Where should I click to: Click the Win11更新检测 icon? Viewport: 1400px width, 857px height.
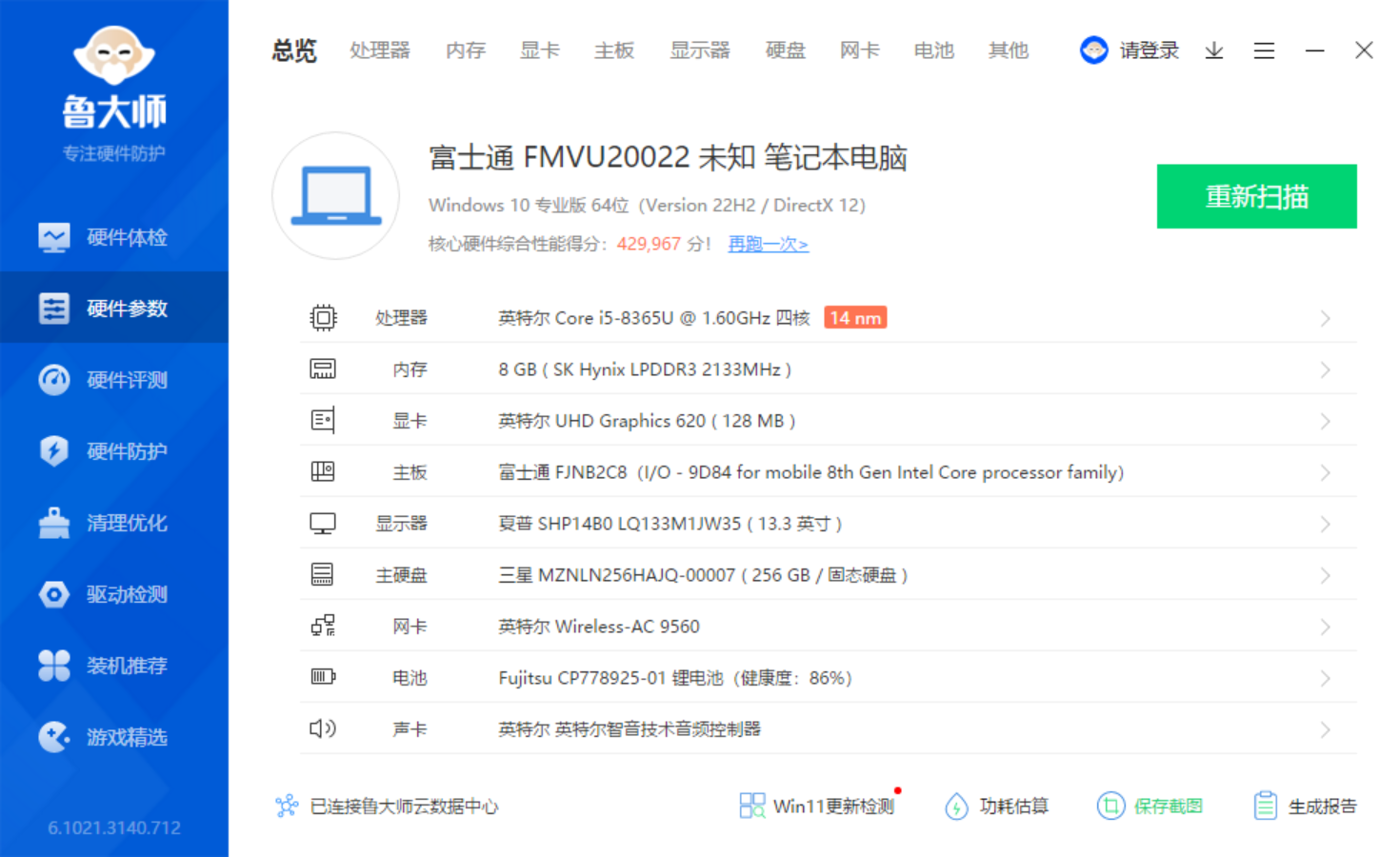click(x=752, y=807)
